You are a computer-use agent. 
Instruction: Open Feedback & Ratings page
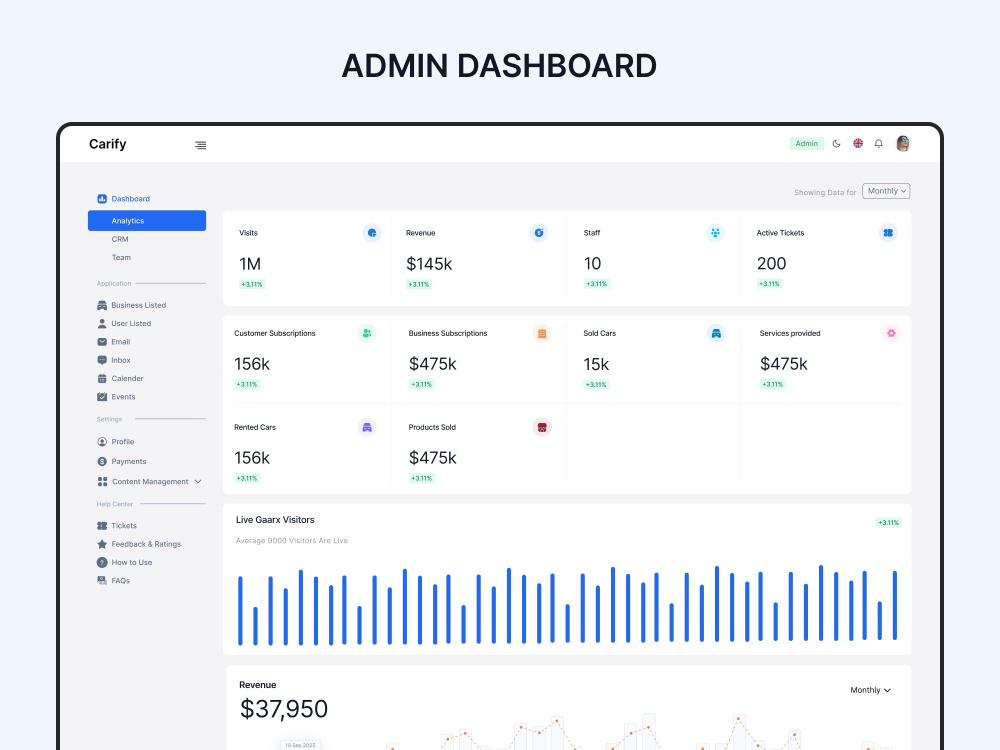pyautogui.click(x=146, y=544)
